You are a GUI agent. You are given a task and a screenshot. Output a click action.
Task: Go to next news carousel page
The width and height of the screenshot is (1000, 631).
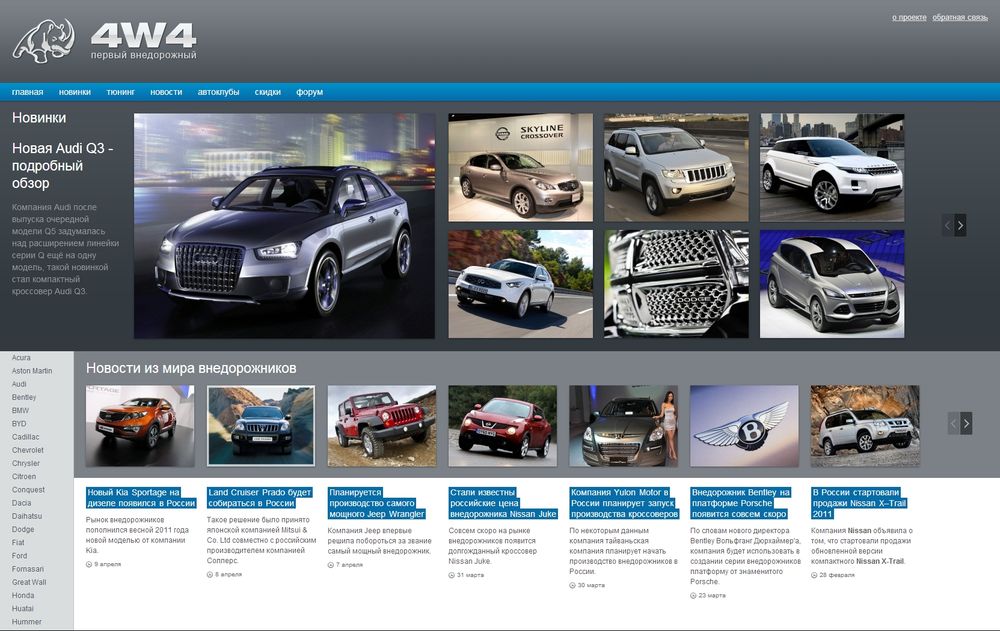click(966, 423)
